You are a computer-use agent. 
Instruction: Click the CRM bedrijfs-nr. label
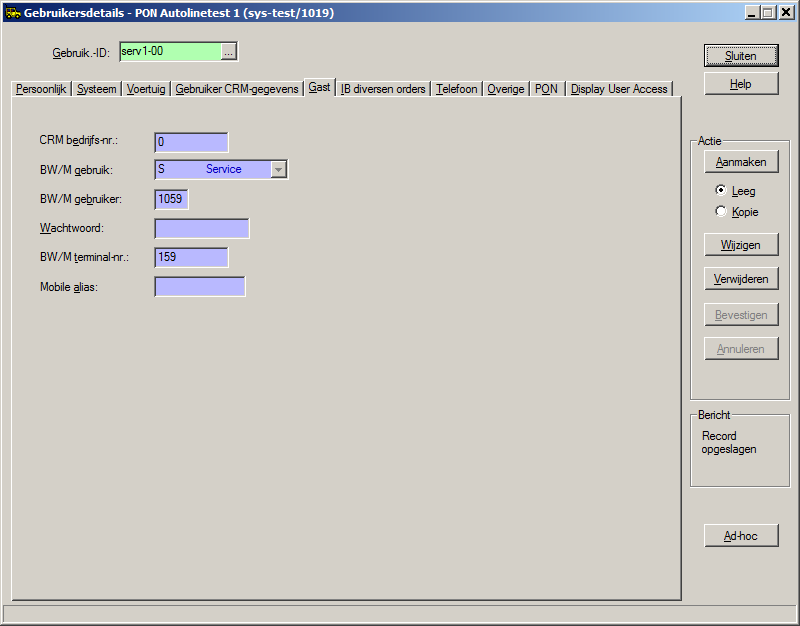(79, 140)
